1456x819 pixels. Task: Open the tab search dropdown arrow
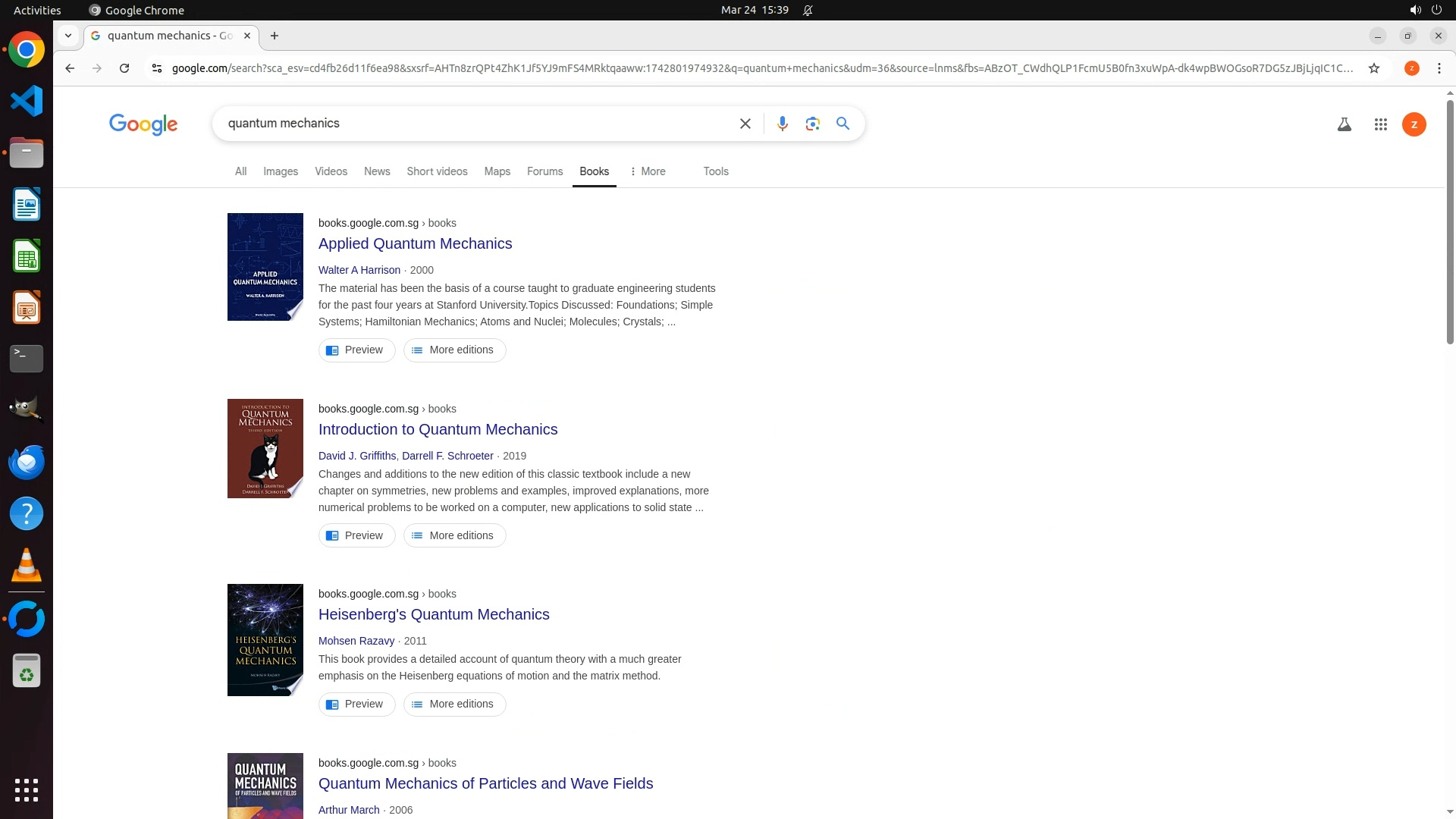[68, 36]
